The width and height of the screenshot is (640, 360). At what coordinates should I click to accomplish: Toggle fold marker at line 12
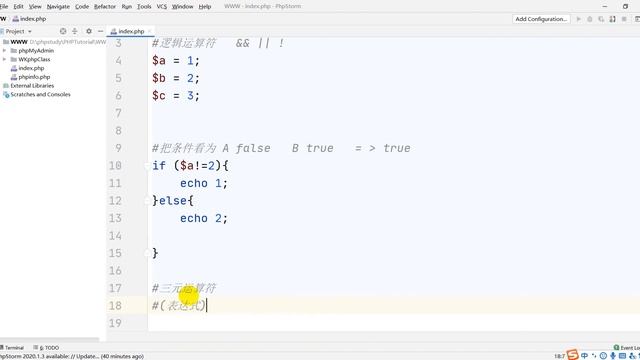pos(147,201)
